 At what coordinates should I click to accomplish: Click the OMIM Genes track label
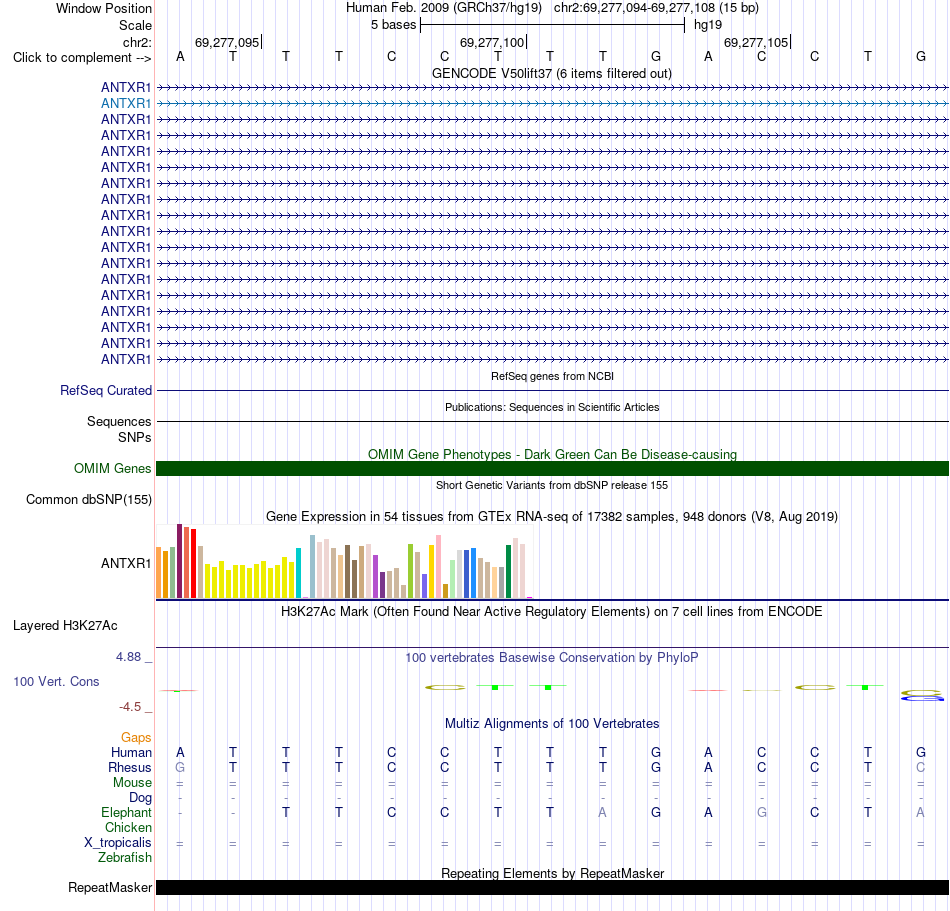click(x=112, y=468)
